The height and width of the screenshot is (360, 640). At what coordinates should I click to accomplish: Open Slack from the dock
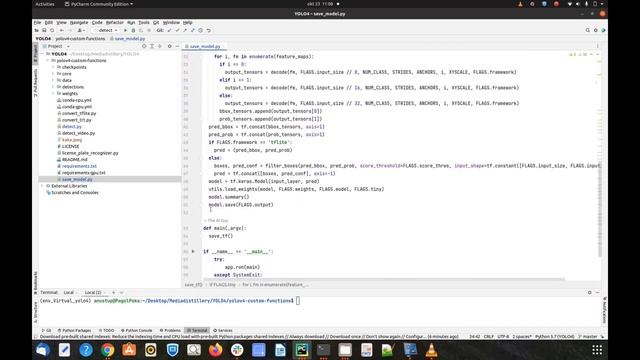237,350
